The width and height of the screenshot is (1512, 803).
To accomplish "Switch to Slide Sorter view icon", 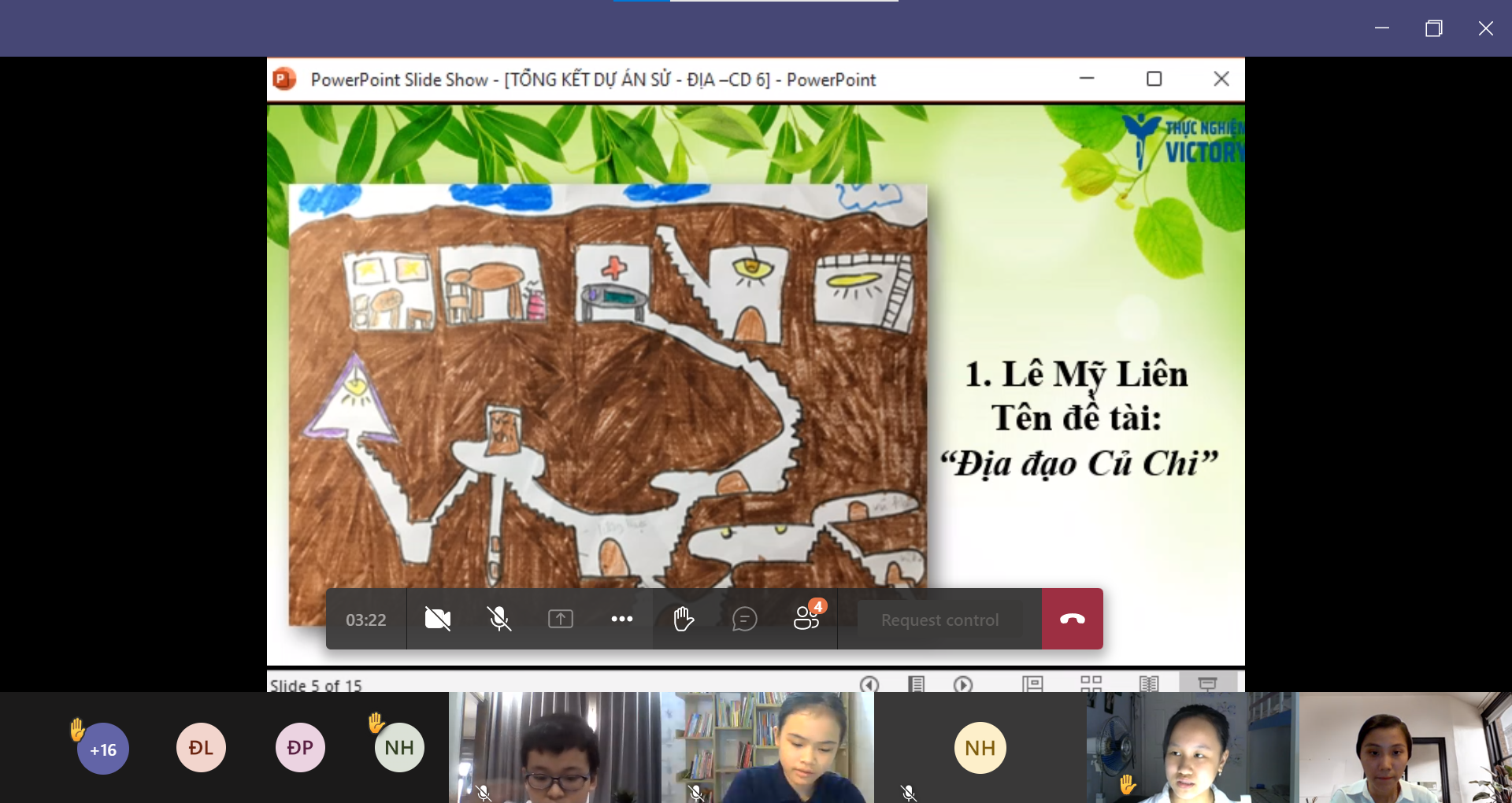I will pyautogui.click(x=1091, y=684).
